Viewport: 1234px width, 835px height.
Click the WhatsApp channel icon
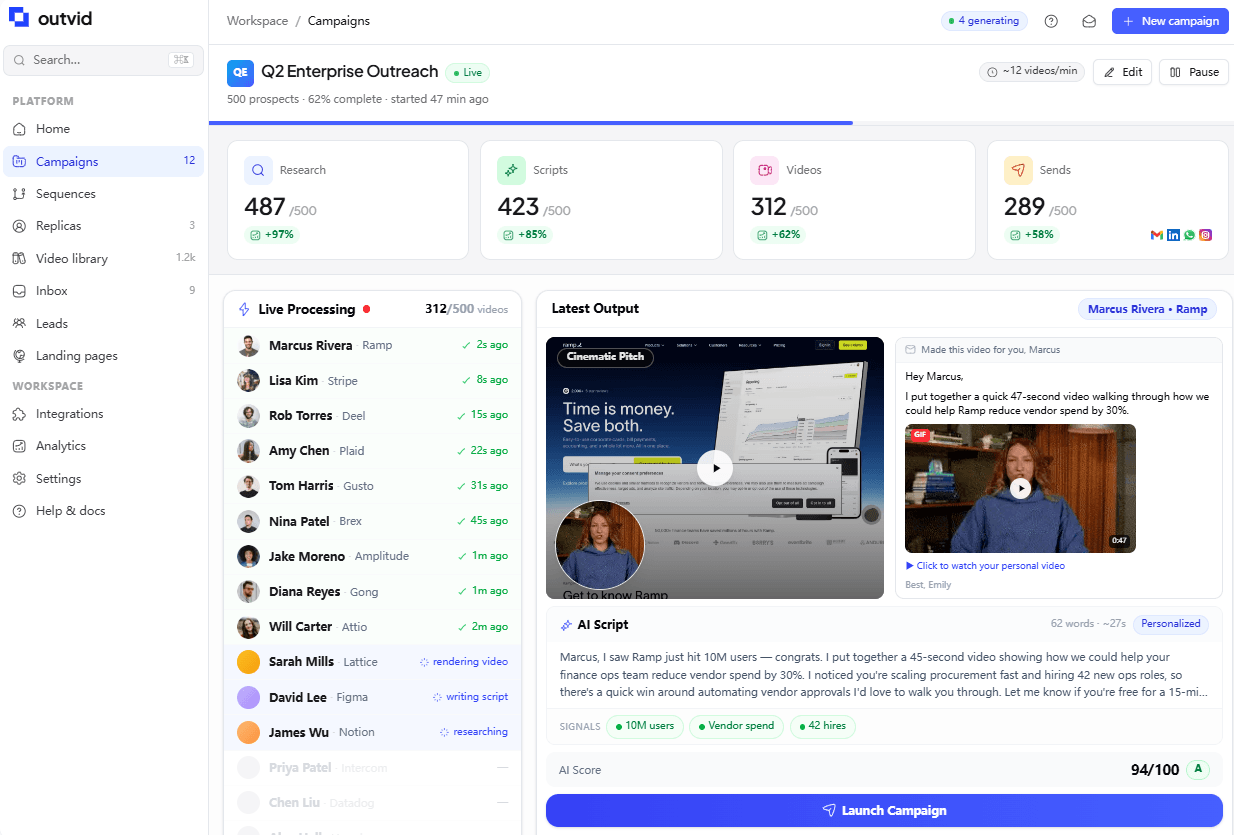pos(1189,235)
